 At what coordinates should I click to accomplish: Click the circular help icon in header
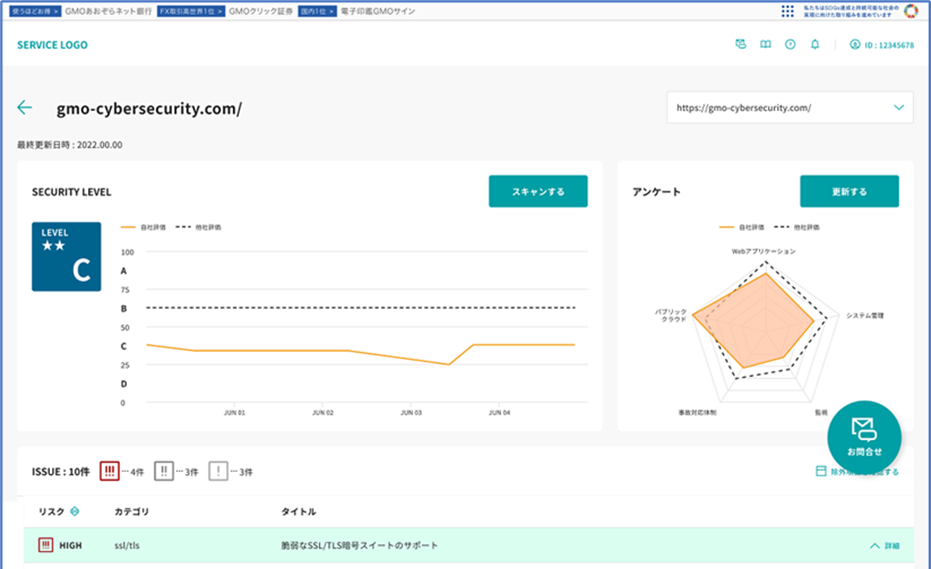[x=790, y=45]
